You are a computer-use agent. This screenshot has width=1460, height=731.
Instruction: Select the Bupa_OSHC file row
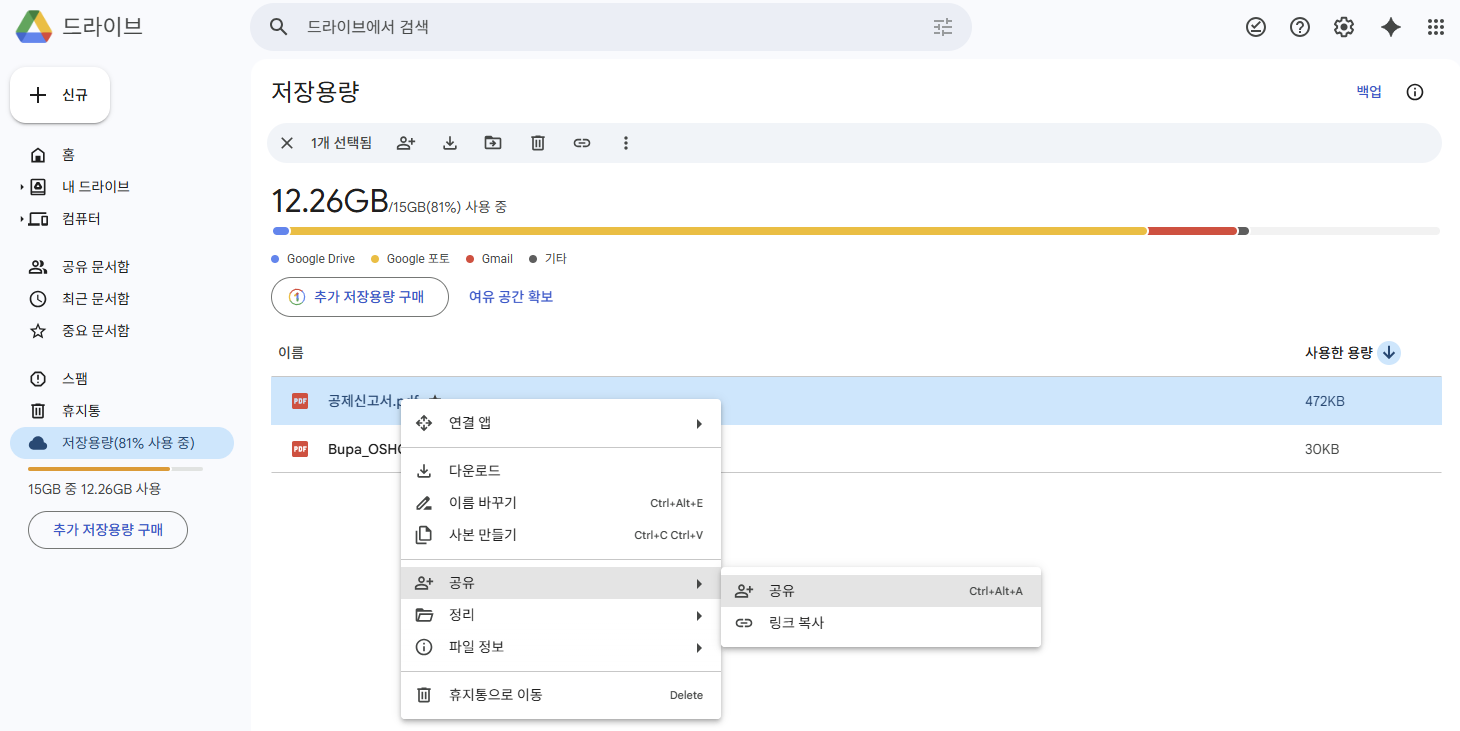coord(856,449)
